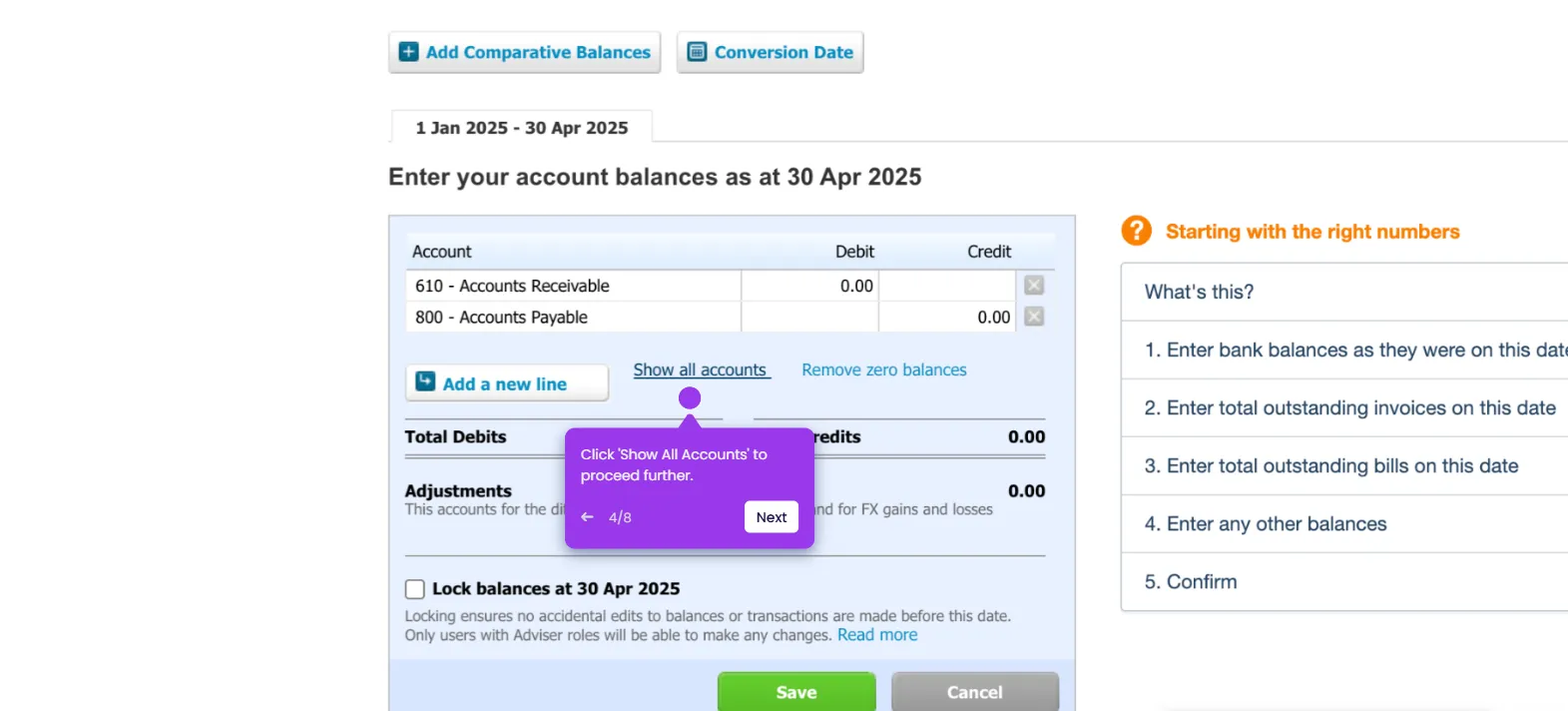Click the Total Debits label
This screenshot has height=711, width=1568.
(455, 436)
